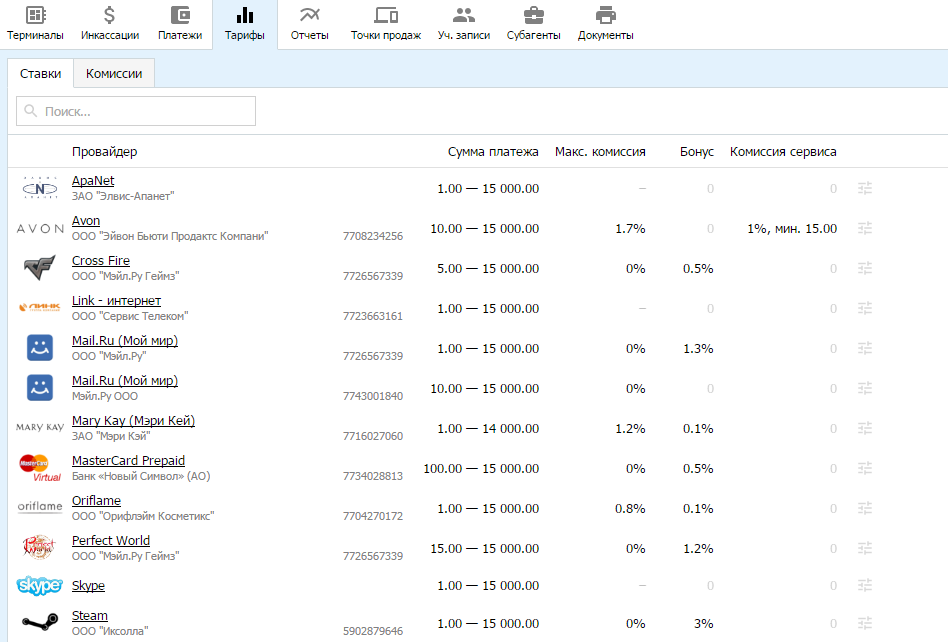Viewport: 948px width, 642px height.
Task: Click the Mary Kay logo
Action: pyautogui.click(x=40, y=427)
